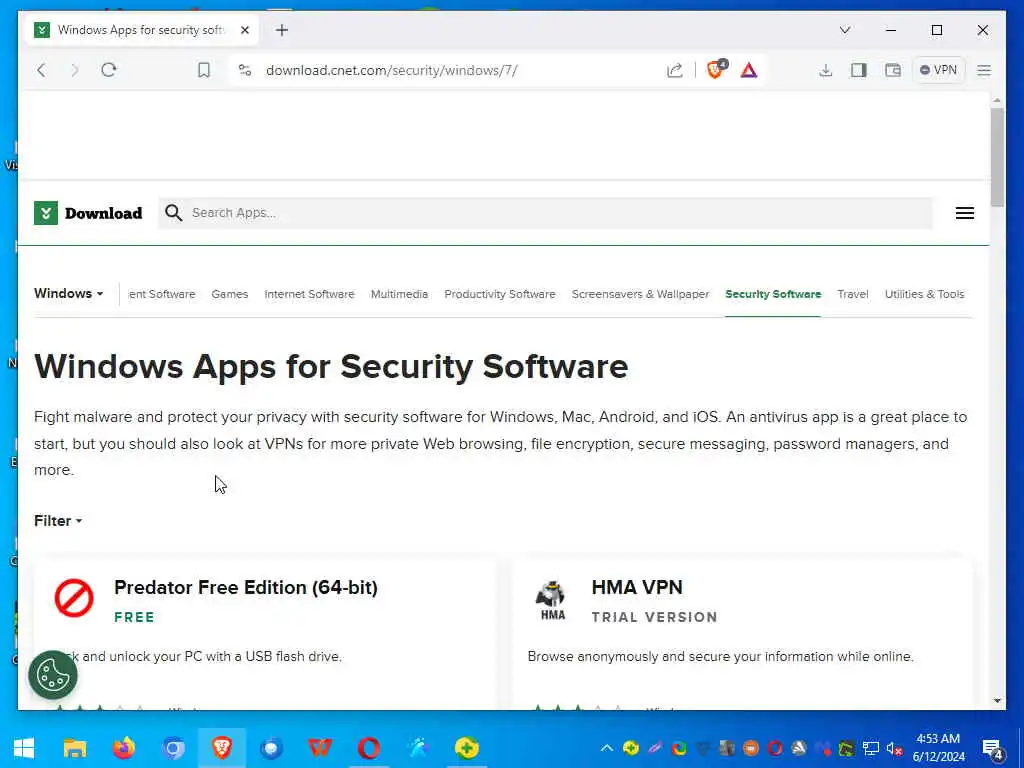Viewport: 1024px width, 768px height.
Task: Open Brave main hamburger menu
Action: [984, 70]
